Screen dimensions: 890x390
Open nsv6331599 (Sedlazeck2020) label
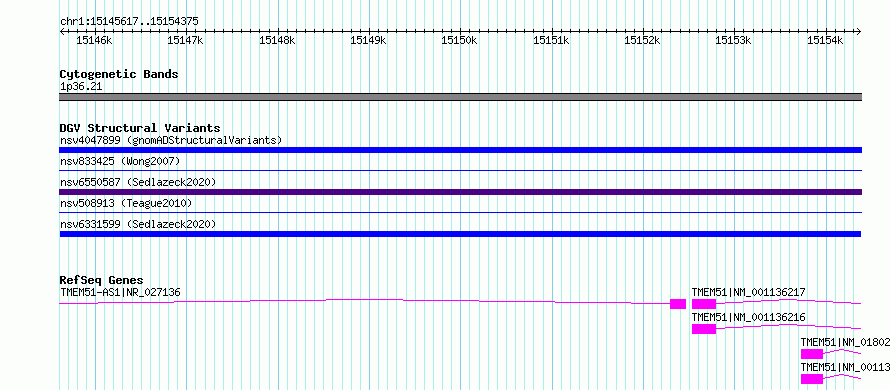click(138, 224)
